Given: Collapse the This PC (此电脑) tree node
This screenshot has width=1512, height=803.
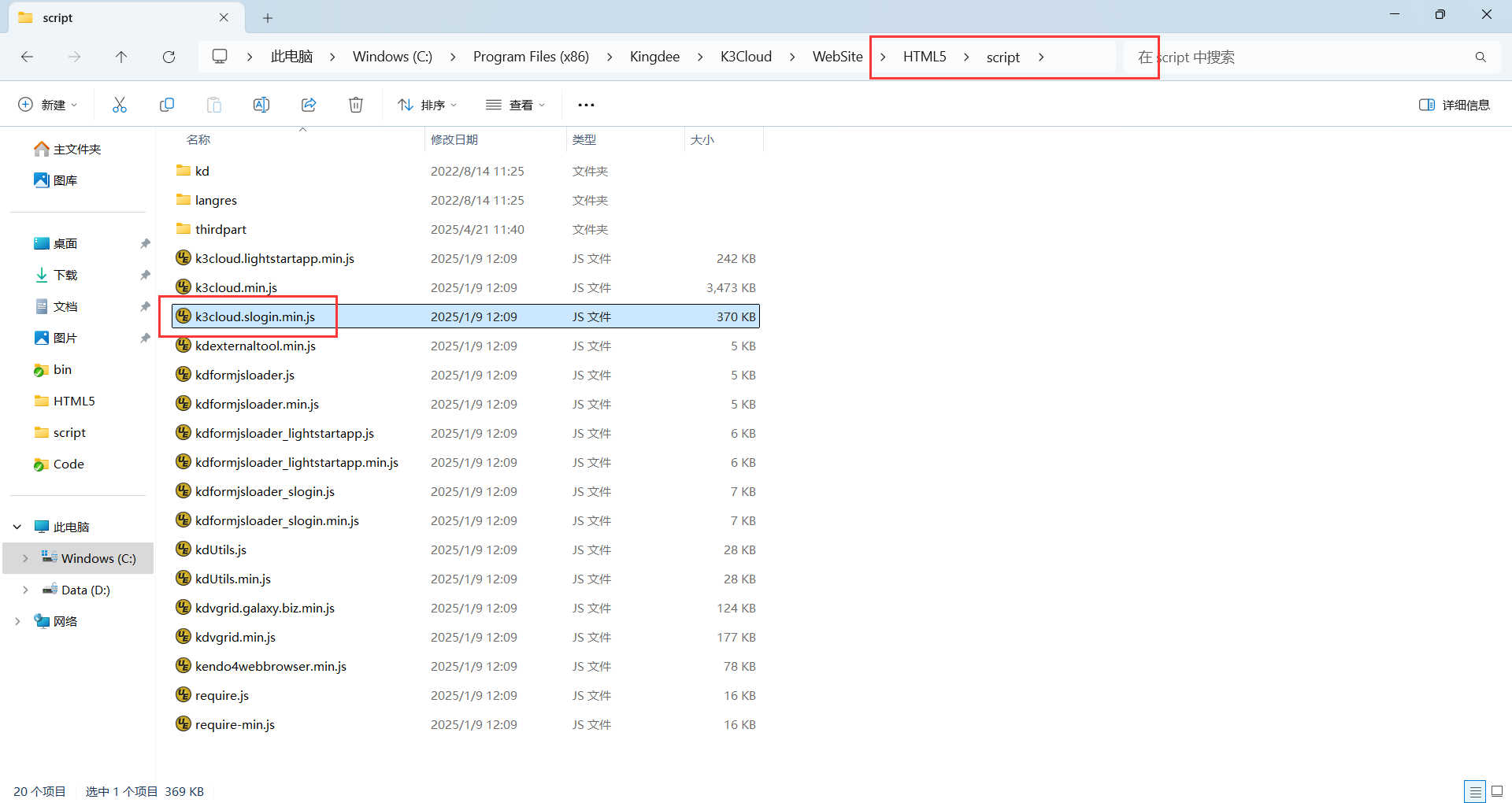Looking at the screenshot, I should tap(17, 527).
